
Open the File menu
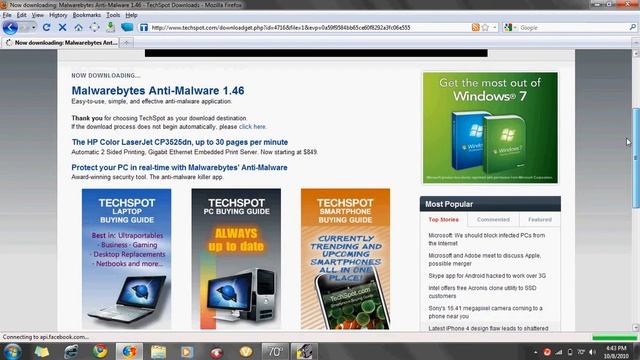7,15
